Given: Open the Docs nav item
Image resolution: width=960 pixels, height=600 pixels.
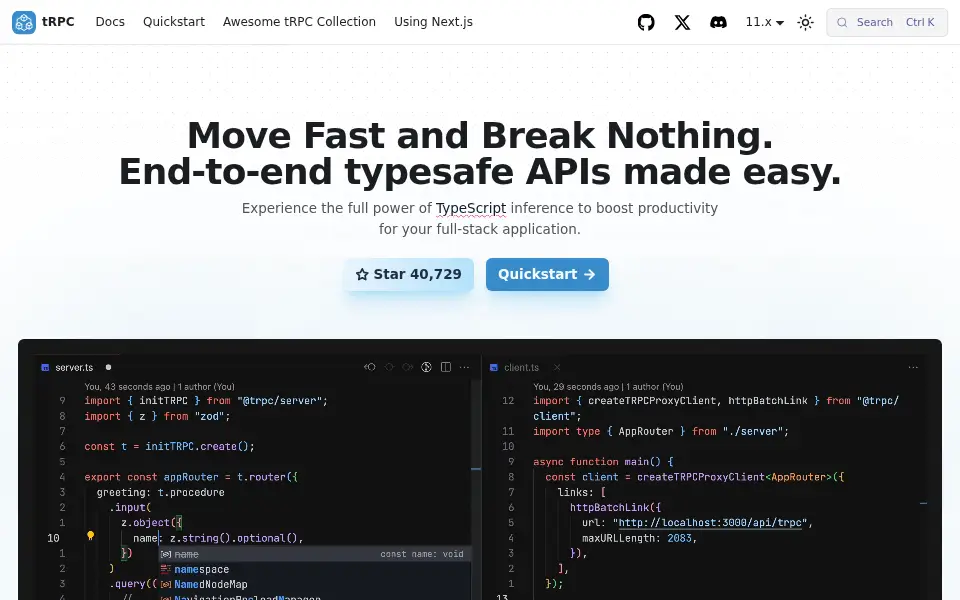Looking at the screenshot, I should 110,22.
